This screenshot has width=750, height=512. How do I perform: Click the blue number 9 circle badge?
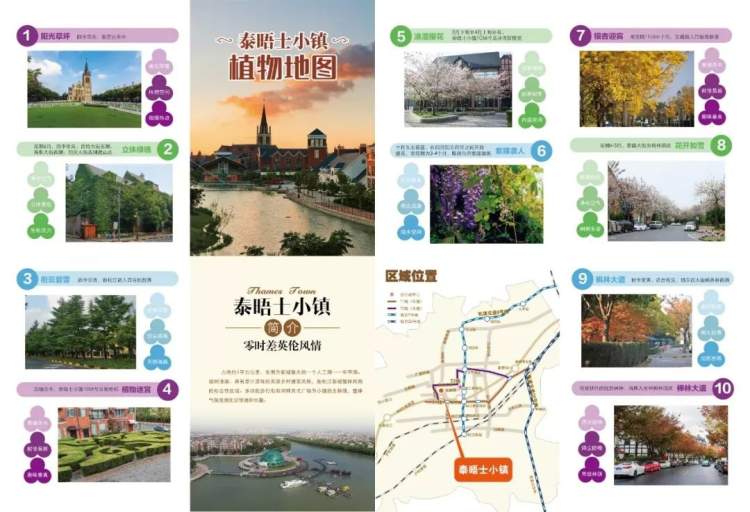tap(582, 279)
